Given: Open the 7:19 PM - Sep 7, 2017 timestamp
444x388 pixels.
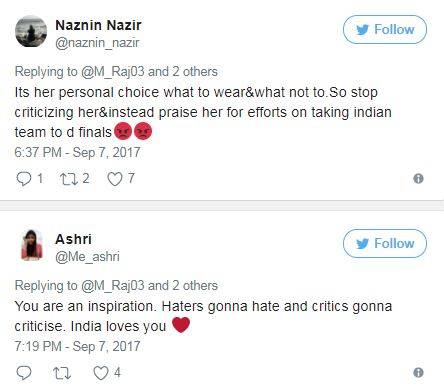Looking at the screenshot, I should [77, 346].
